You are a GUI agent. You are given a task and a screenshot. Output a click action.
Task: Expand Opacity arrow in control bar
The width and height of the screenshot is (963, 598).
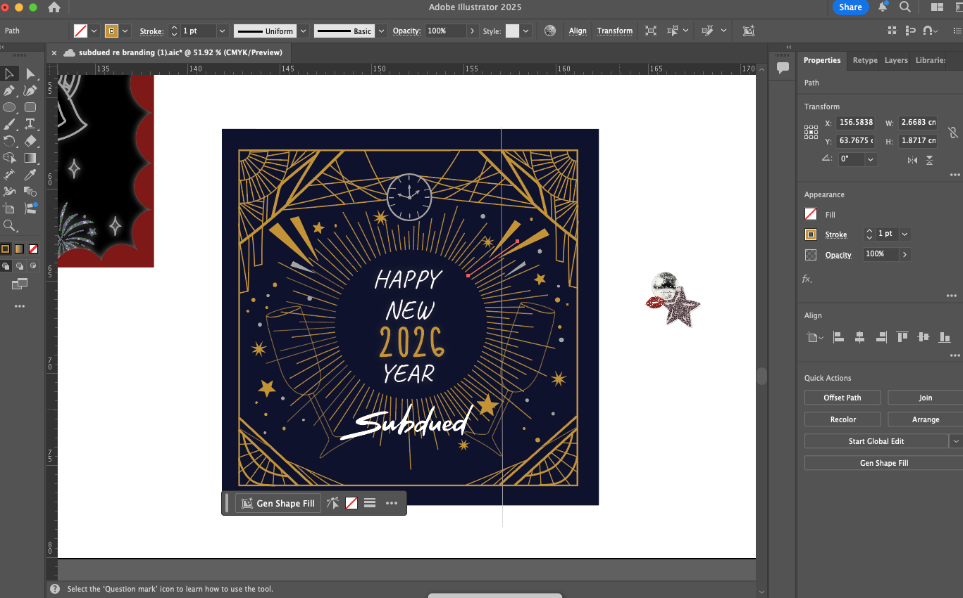coord(472,31)
